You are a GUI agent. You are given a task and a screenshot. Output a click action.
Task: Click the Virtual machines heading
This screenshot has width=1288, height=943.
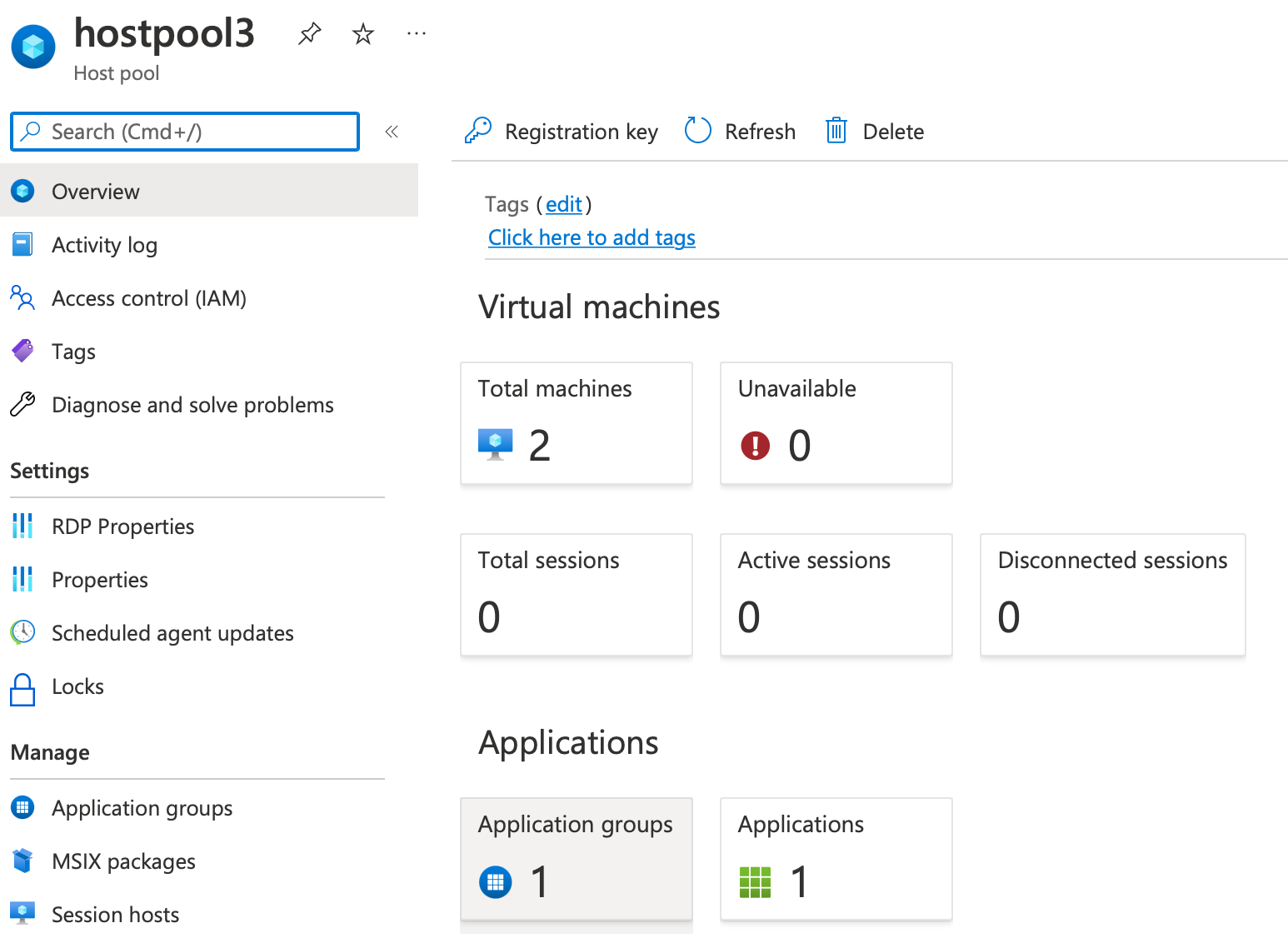pos(599,307)
